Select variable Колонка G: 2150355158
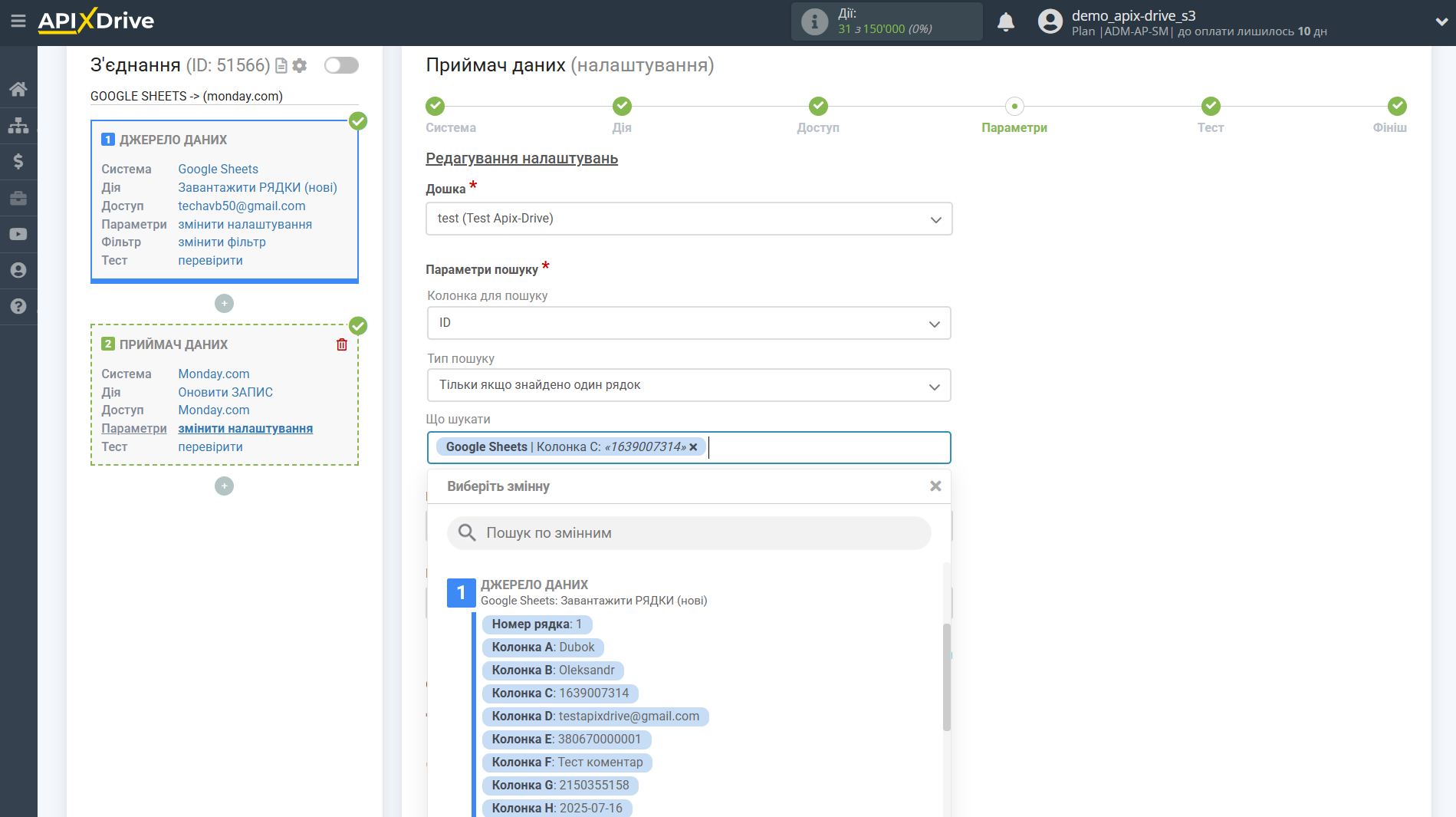The image size is (1456, 817). [560, 786]
